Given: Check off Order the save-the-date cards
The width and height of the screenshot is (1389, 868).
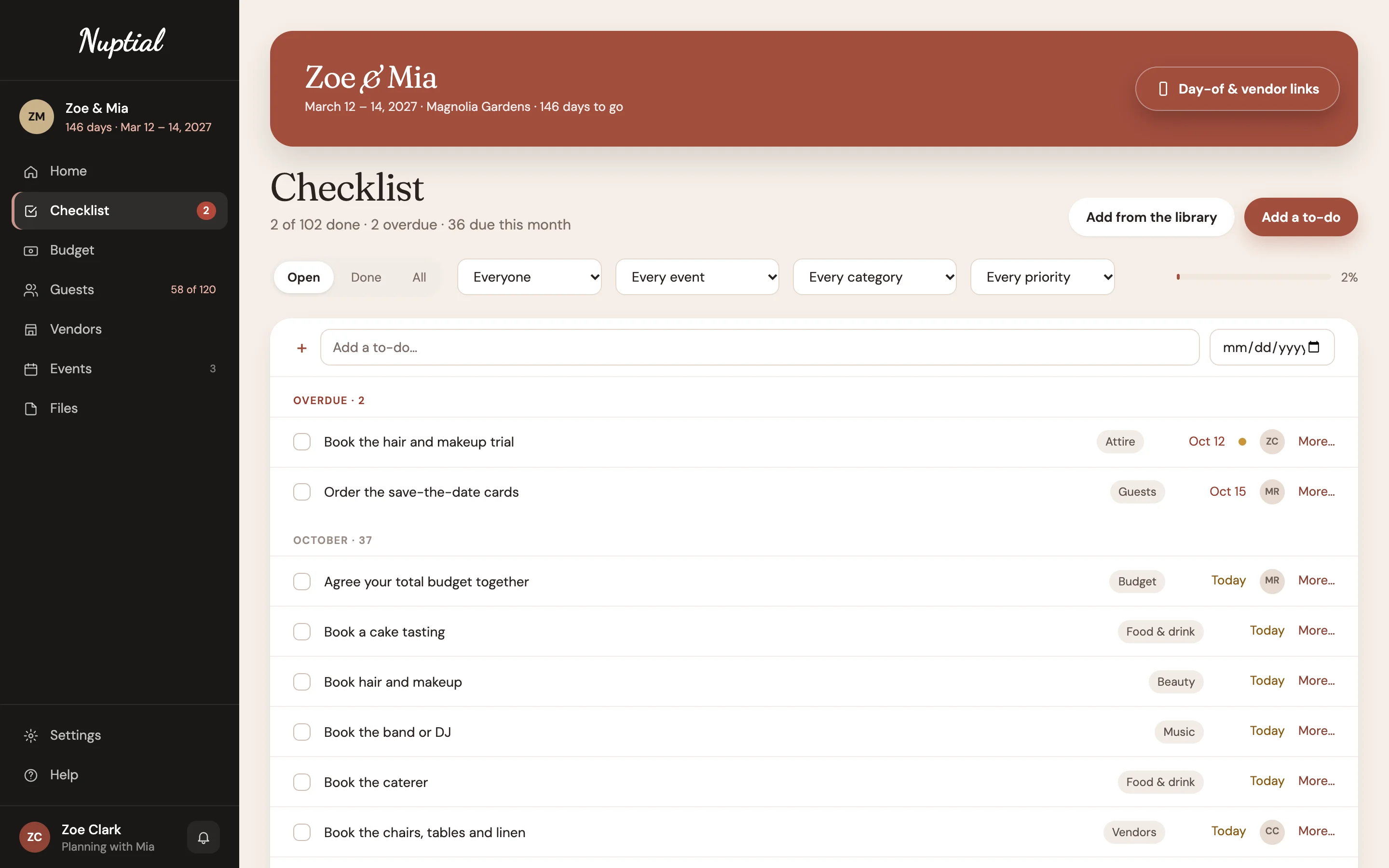Looking at the screenshot, I should pyautogui.click(x=302, y=492).
